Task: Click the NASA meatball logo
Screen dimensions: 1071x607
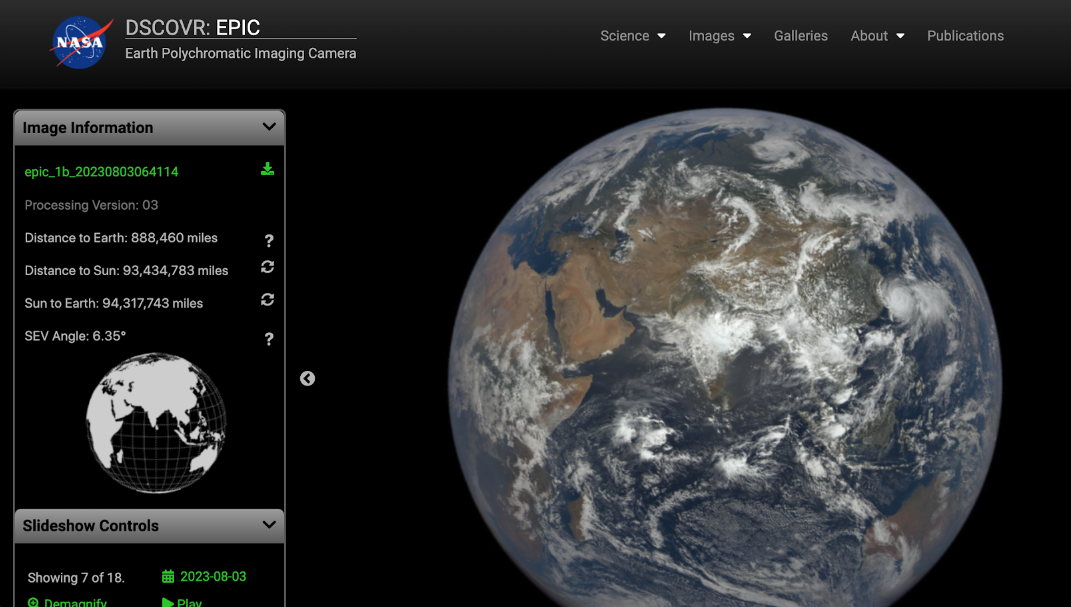Action: pyautogui.click(x=79, y=42)
